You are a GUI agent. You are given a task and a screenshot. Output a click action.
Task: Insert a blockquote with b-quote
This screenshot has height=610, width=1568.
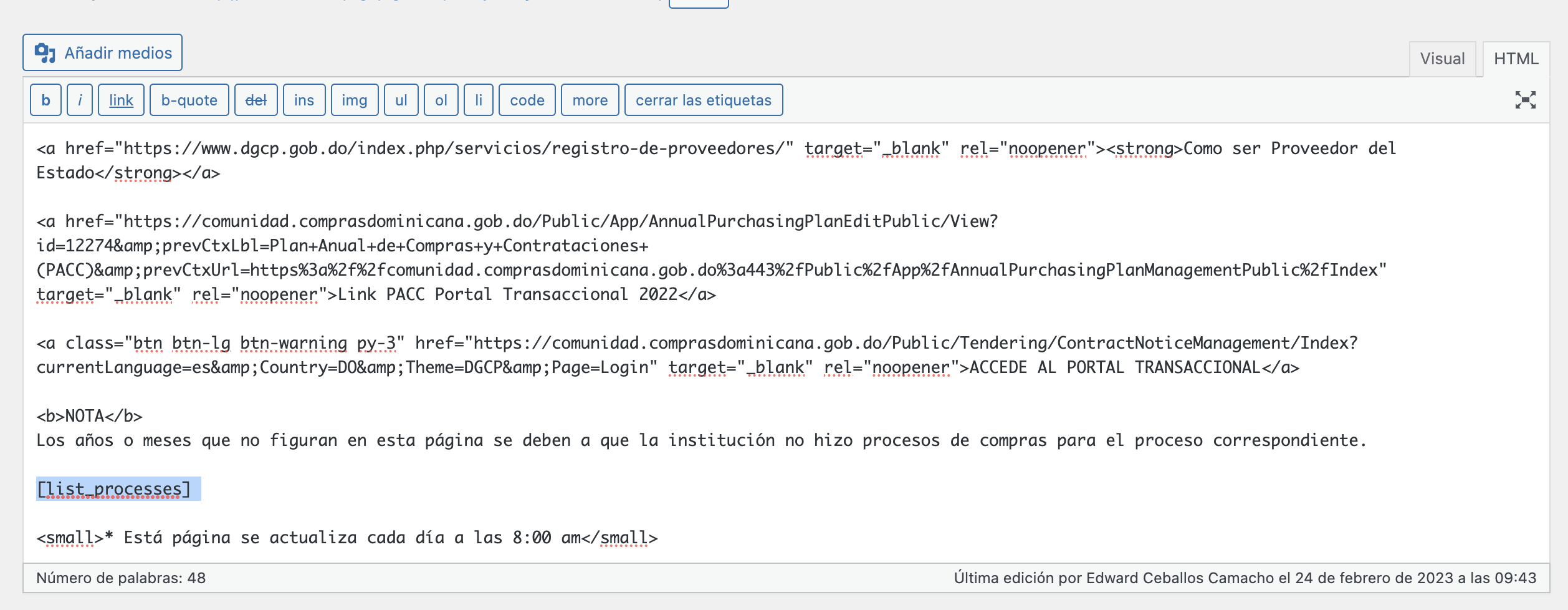[x=188, y=100]
